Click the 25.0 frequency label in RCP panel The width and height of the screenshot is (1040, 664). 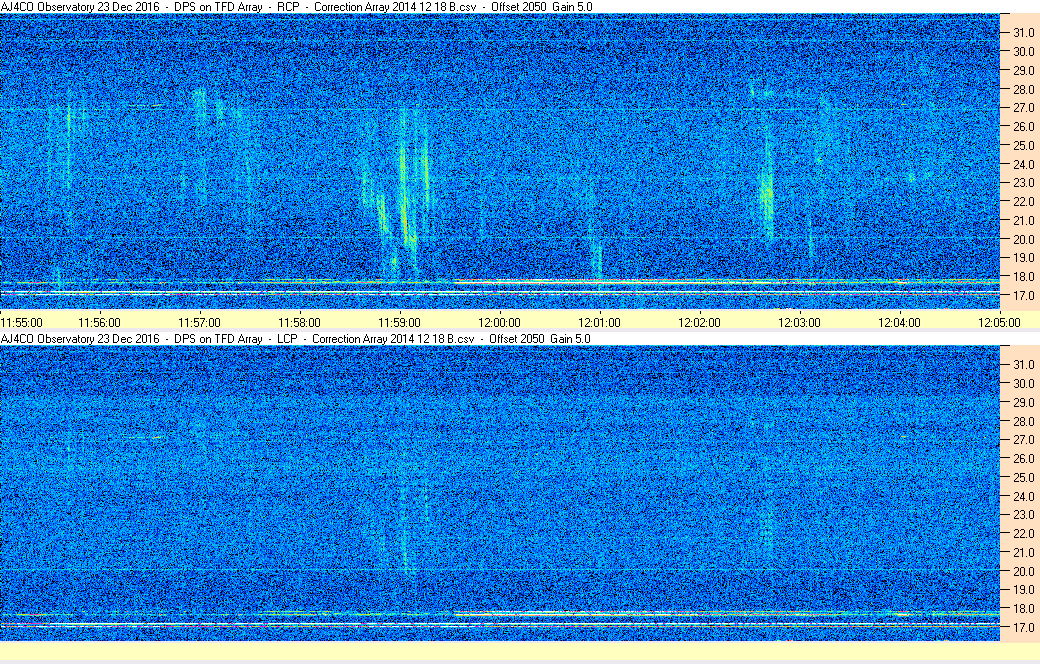pos(1023,145)
